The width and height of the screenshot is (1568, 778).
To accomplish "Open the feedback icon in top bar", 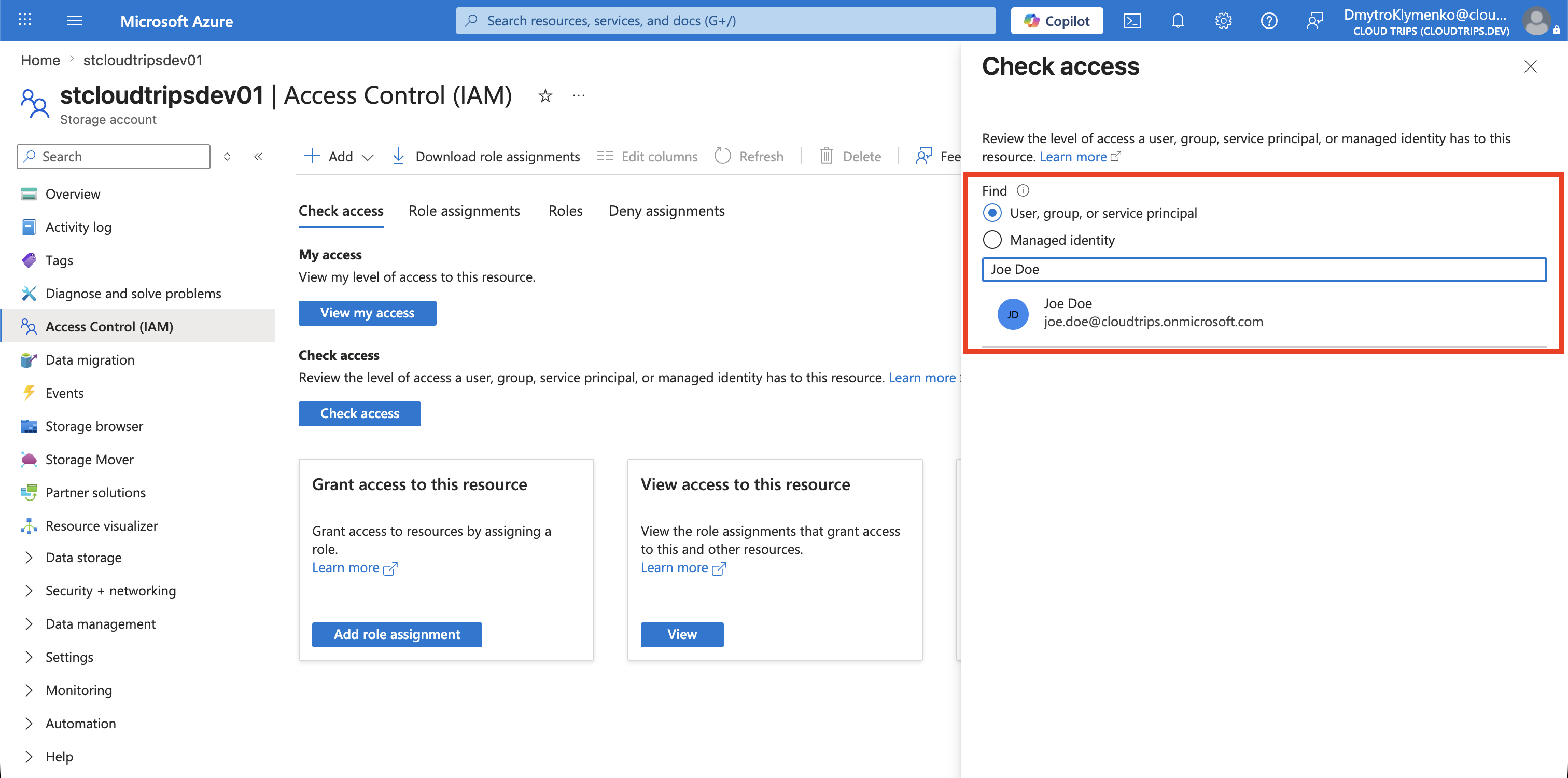I will 1315,21.
